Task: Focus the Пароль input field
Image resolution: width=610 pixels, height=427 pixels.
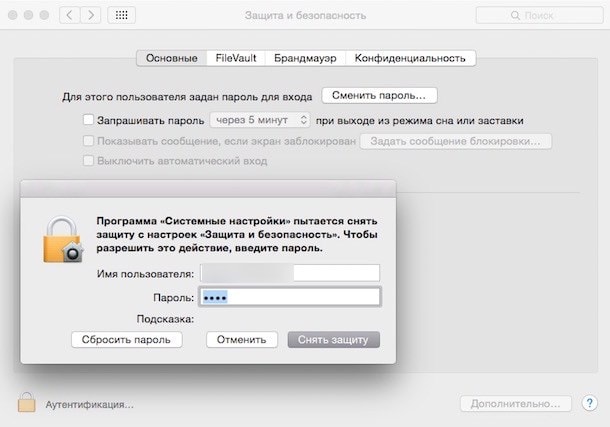Action: [x=290, y=298]
